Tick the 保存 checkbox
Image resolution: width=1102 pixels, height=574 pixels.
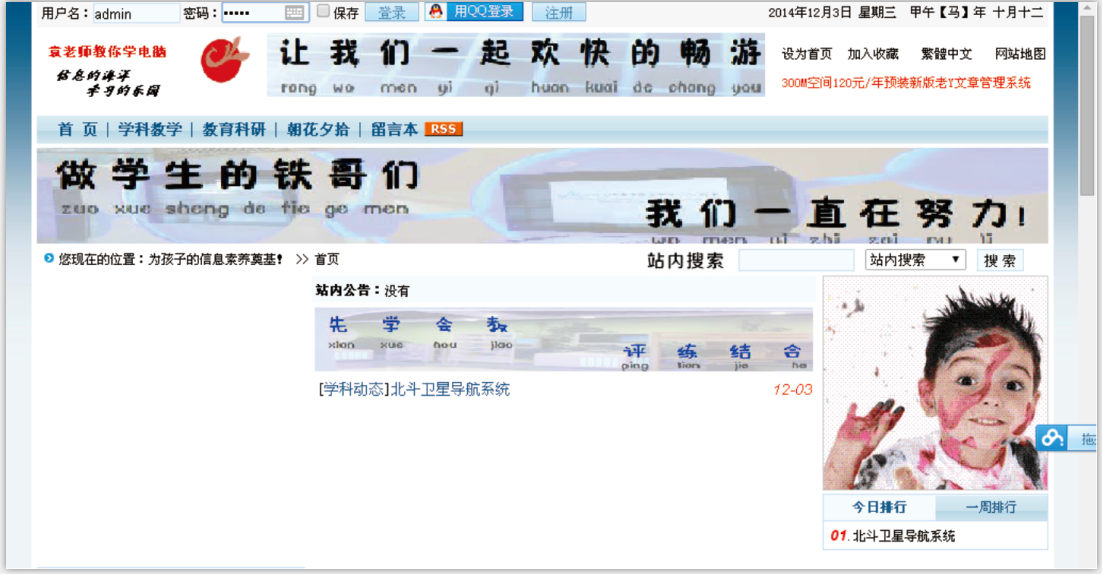coord(323,11)
